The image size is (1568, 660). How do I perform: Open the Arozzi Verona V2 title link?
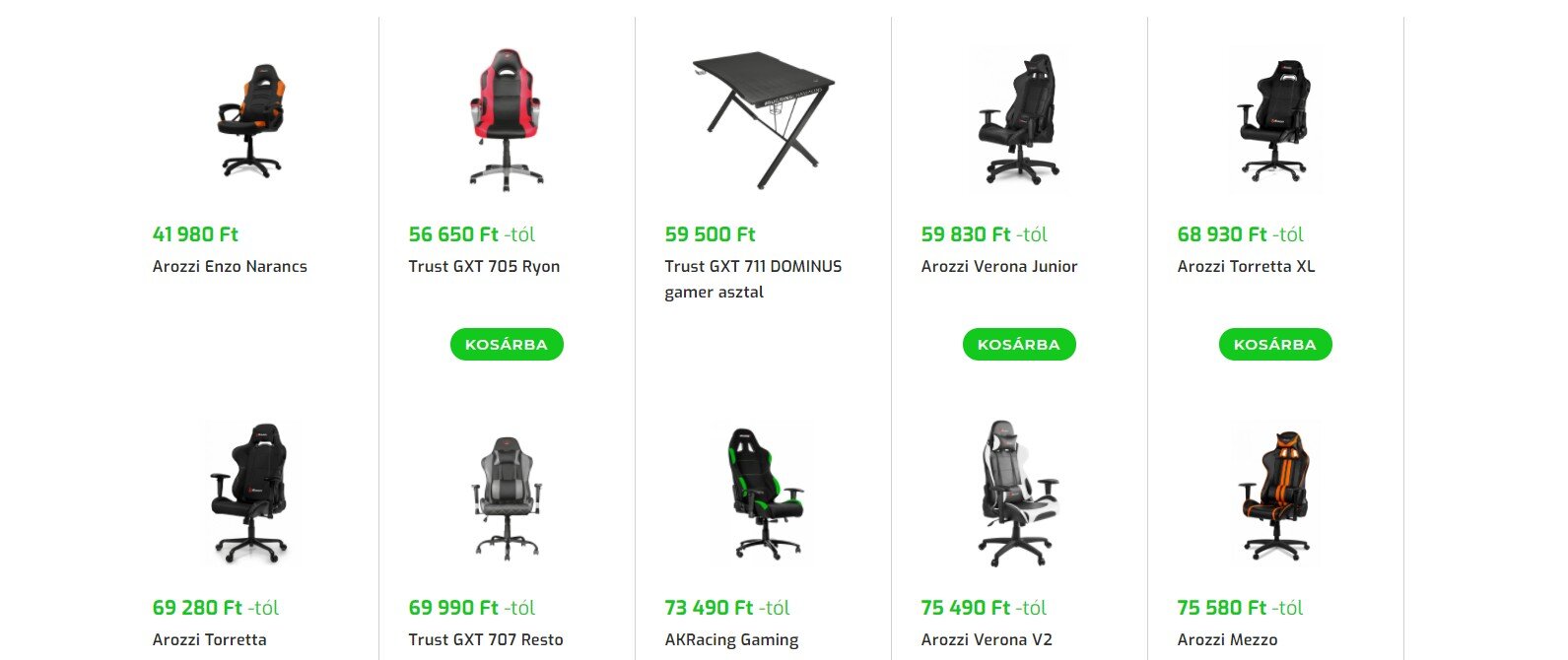(x=987, y=639)
